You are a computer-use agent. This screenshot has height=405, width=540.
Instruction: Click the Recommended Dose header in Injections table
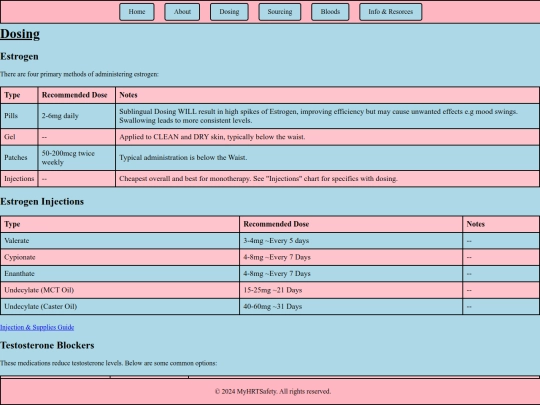(x=351, y=224)
